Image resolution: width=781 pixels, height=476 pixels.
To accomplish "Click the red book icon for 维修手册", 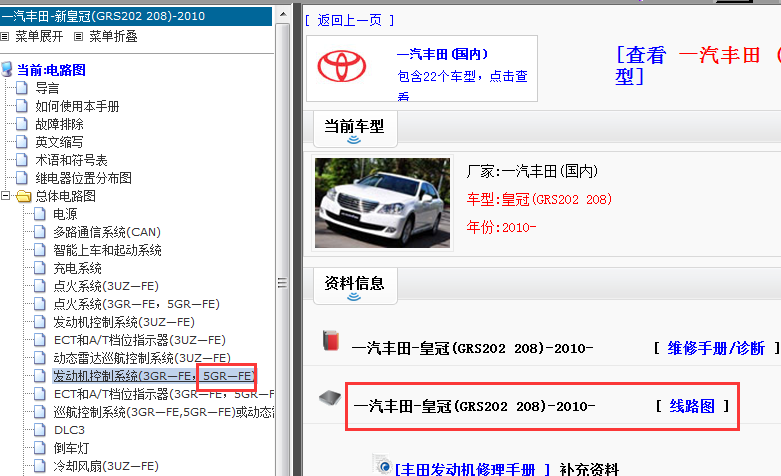I will click(331, 341).
